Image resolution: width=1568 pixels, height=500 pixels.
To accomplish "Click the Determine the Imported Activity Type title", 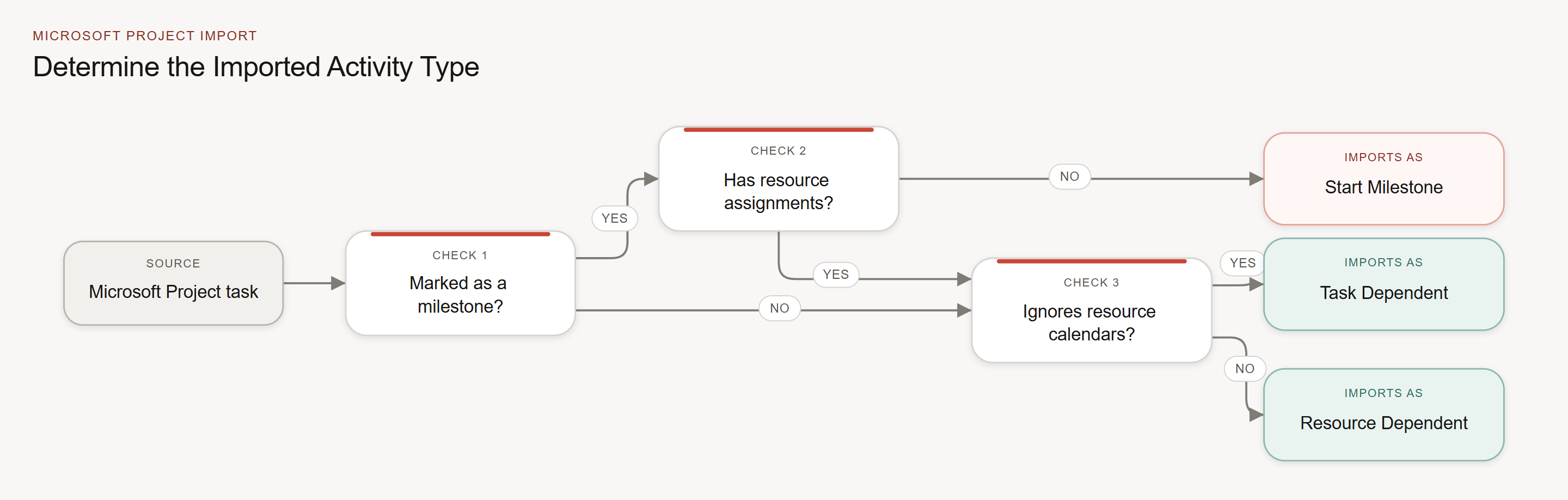I will (256, 66).
